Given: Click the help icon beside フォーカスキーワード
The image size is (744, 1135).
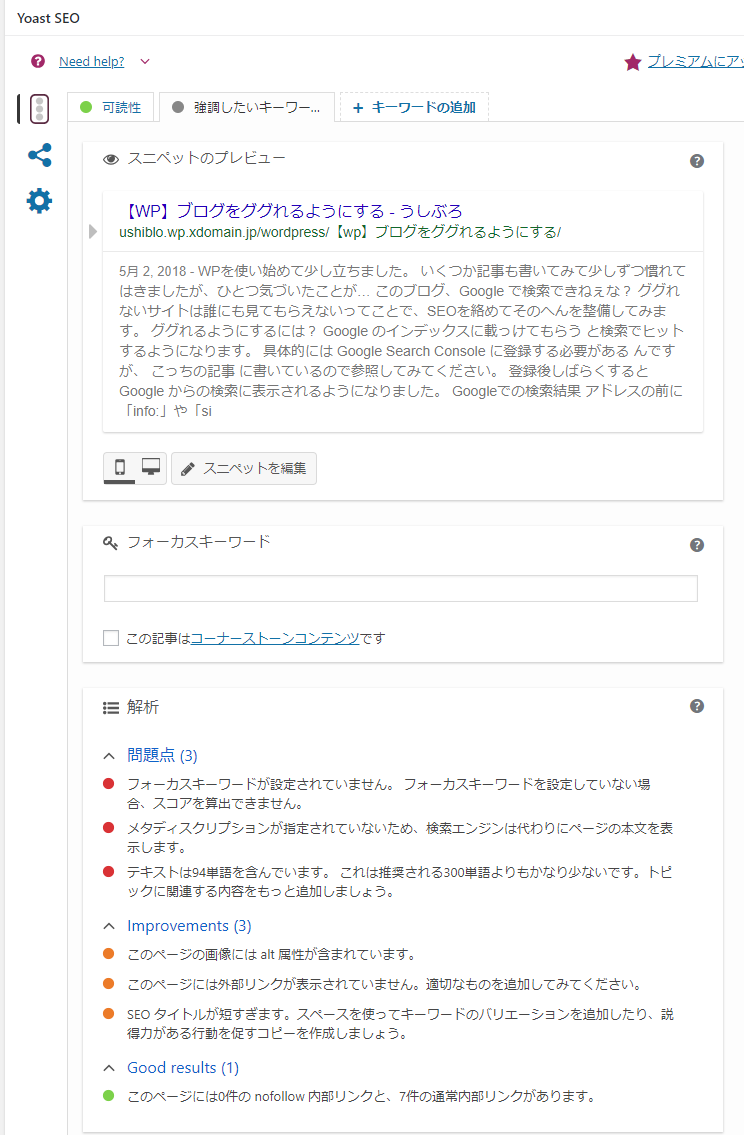Looking at the screenshot, I should pyautogui.click(x=697, y=545).
